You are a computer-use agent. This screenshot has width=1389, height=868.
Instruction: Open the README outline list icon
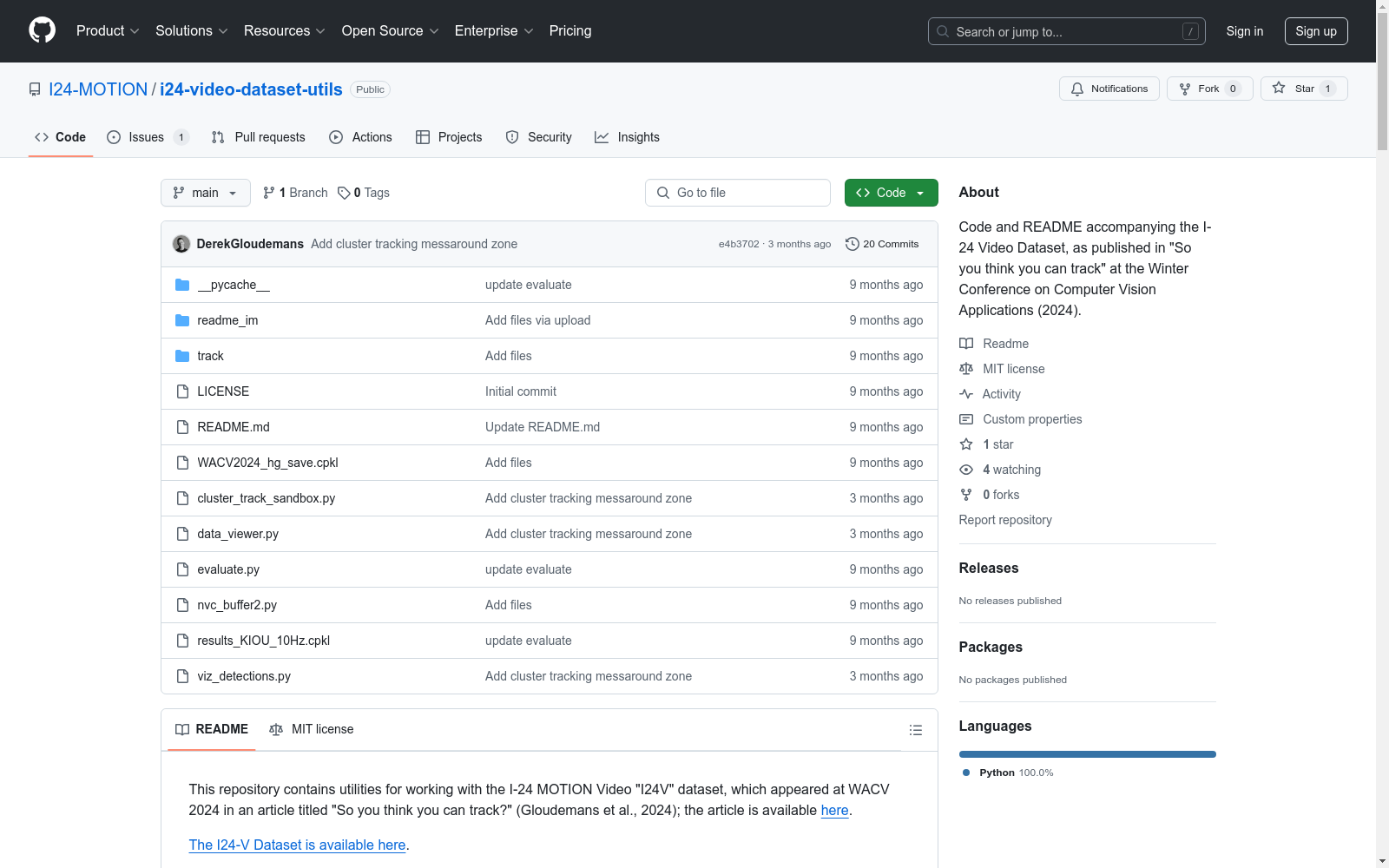pos(915,730)
